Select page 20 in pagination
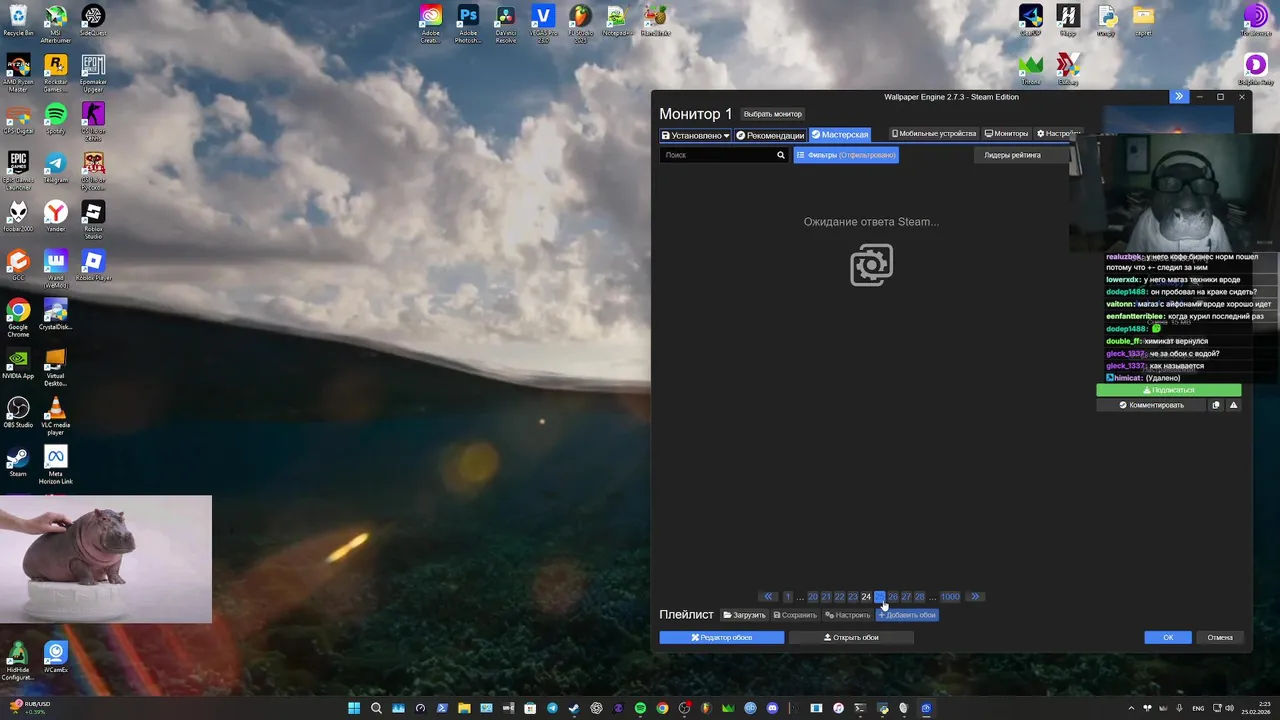 click(x=813, y=597)
